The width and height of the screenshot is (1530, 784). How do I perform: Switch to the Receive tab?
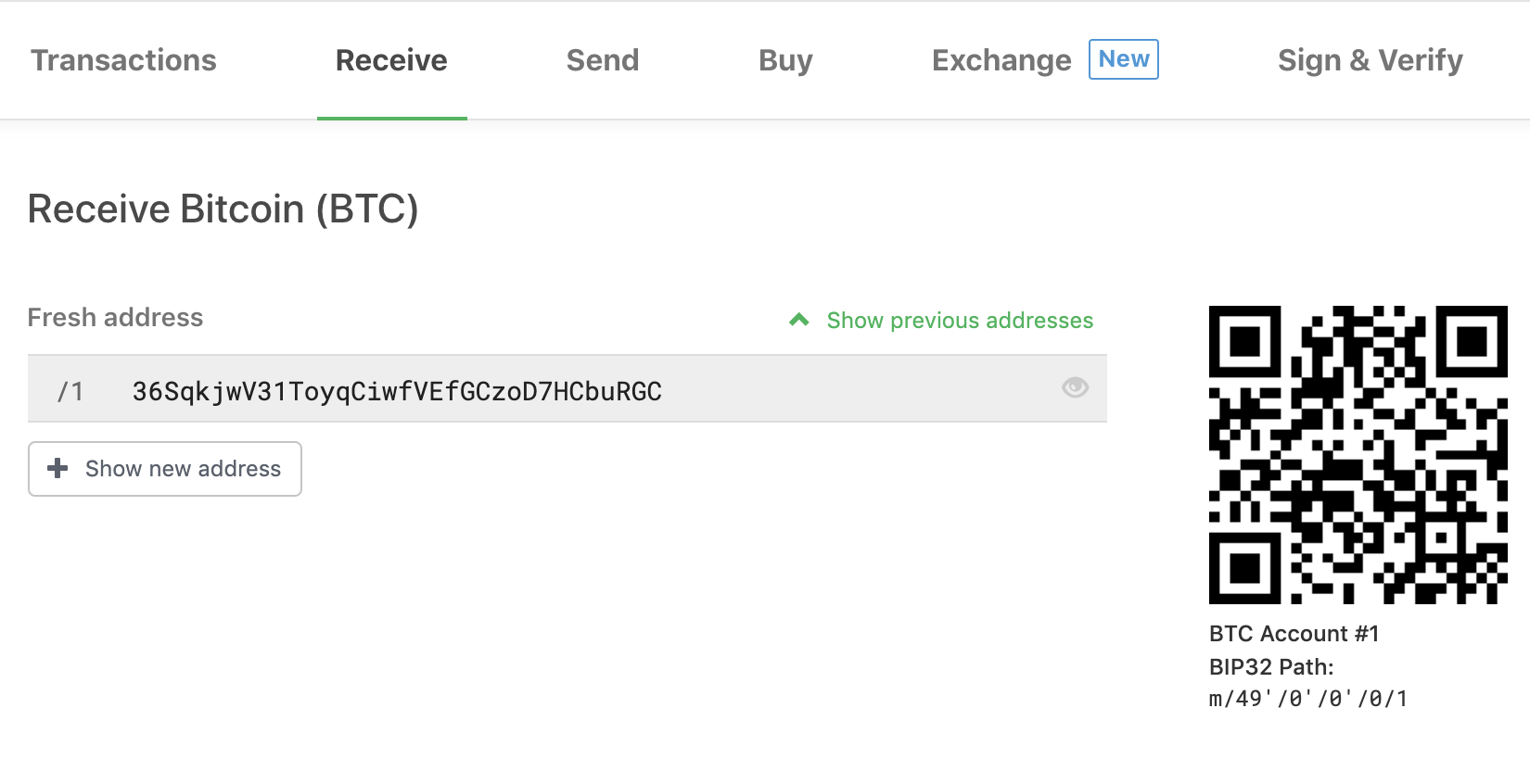point(391,60)
